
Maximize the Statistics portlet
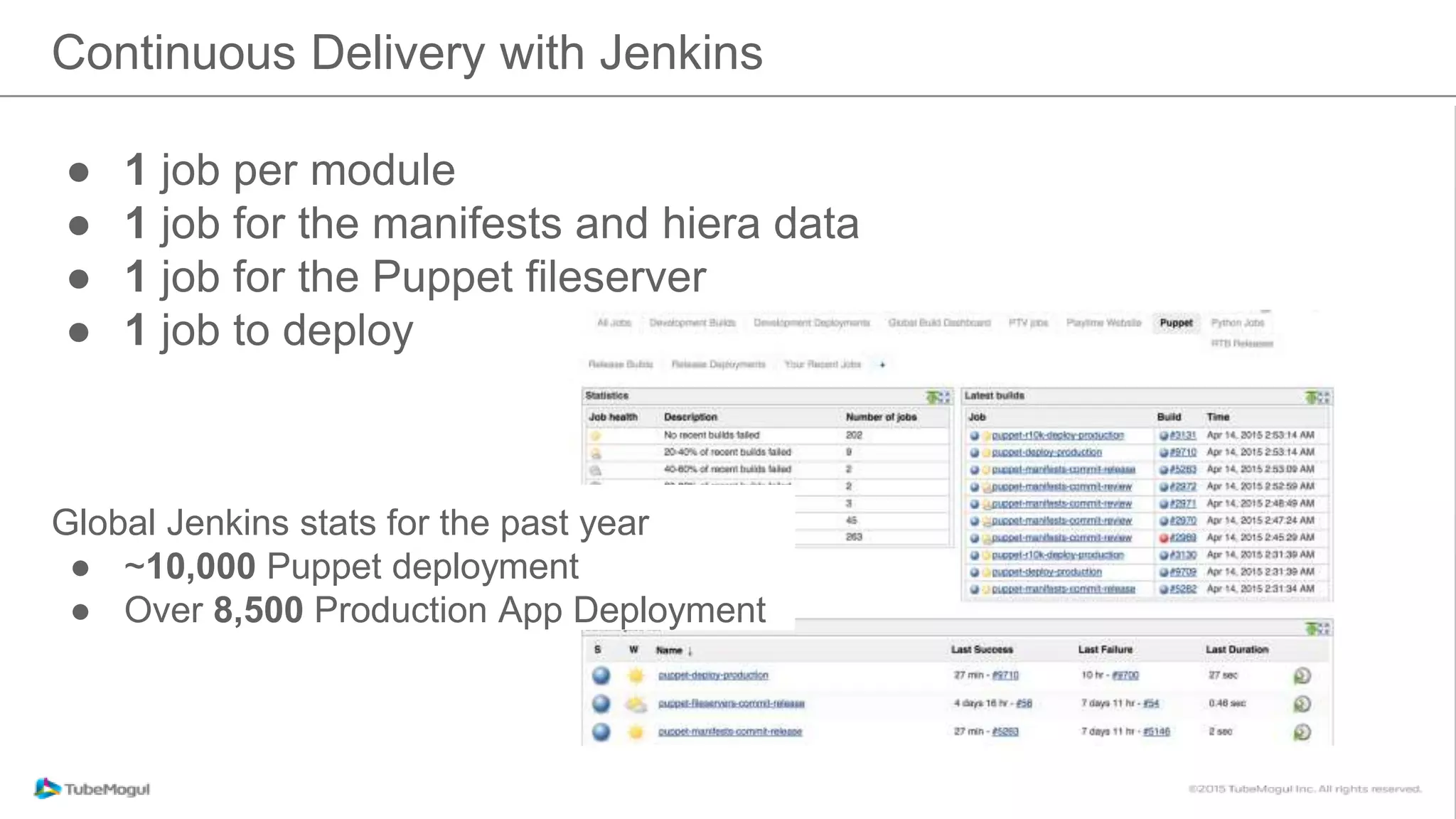pyautogui.click(x=946, y=397)
